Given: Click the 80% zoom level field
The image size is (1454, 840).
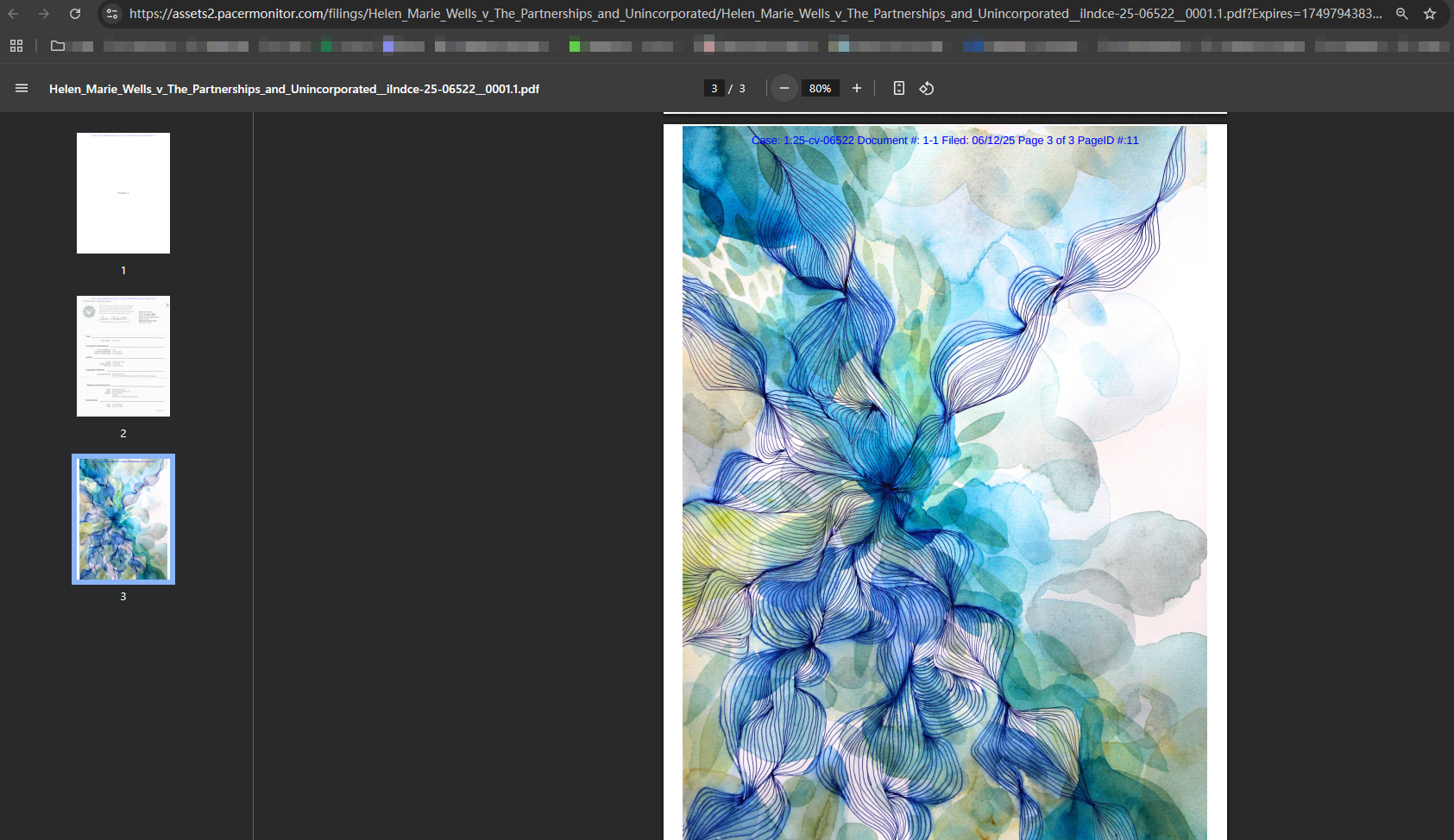Looking at the screenshot, I should pos(820,88).
